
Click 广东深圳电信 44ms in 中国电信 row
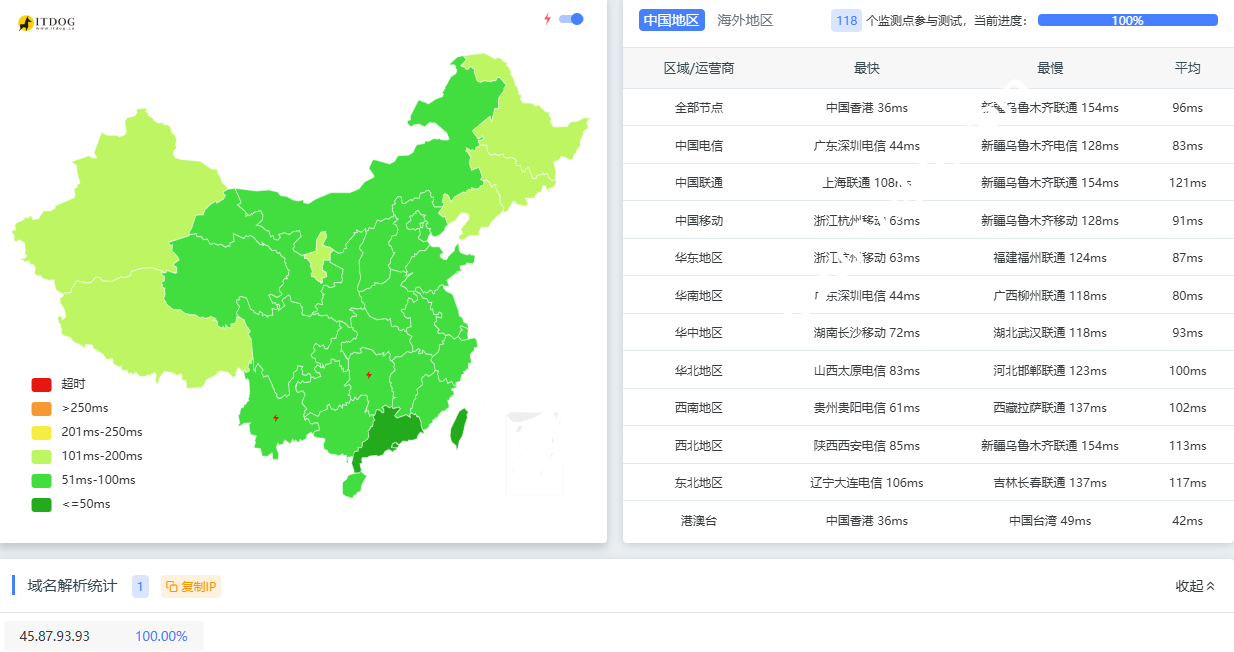coord(867,145)
